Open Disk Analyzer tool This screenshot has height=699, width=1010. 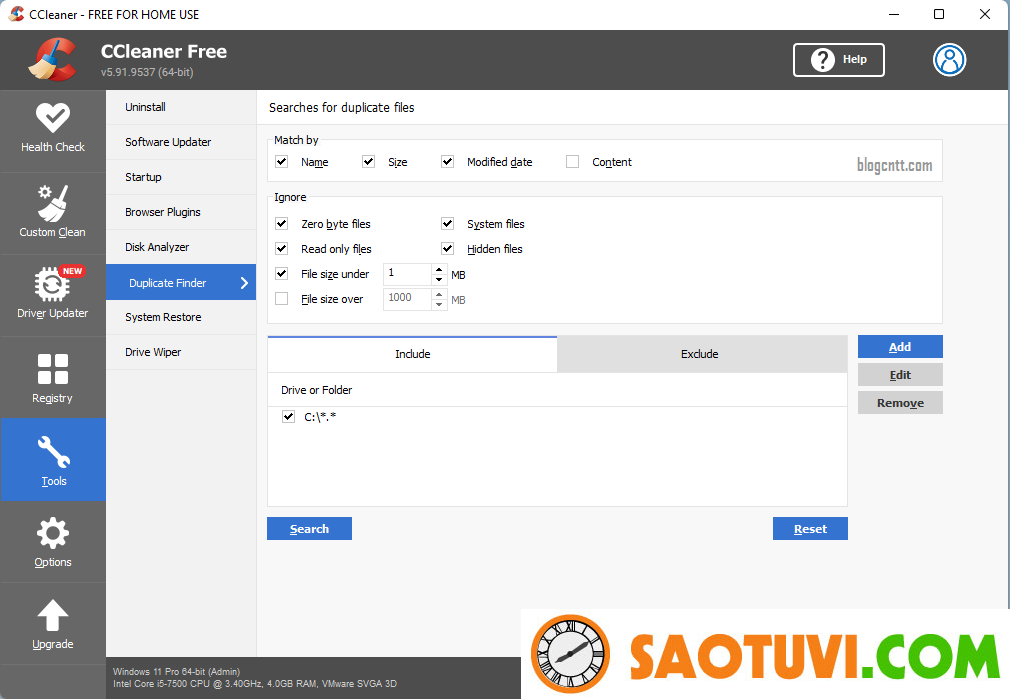(x=181, y=247)
